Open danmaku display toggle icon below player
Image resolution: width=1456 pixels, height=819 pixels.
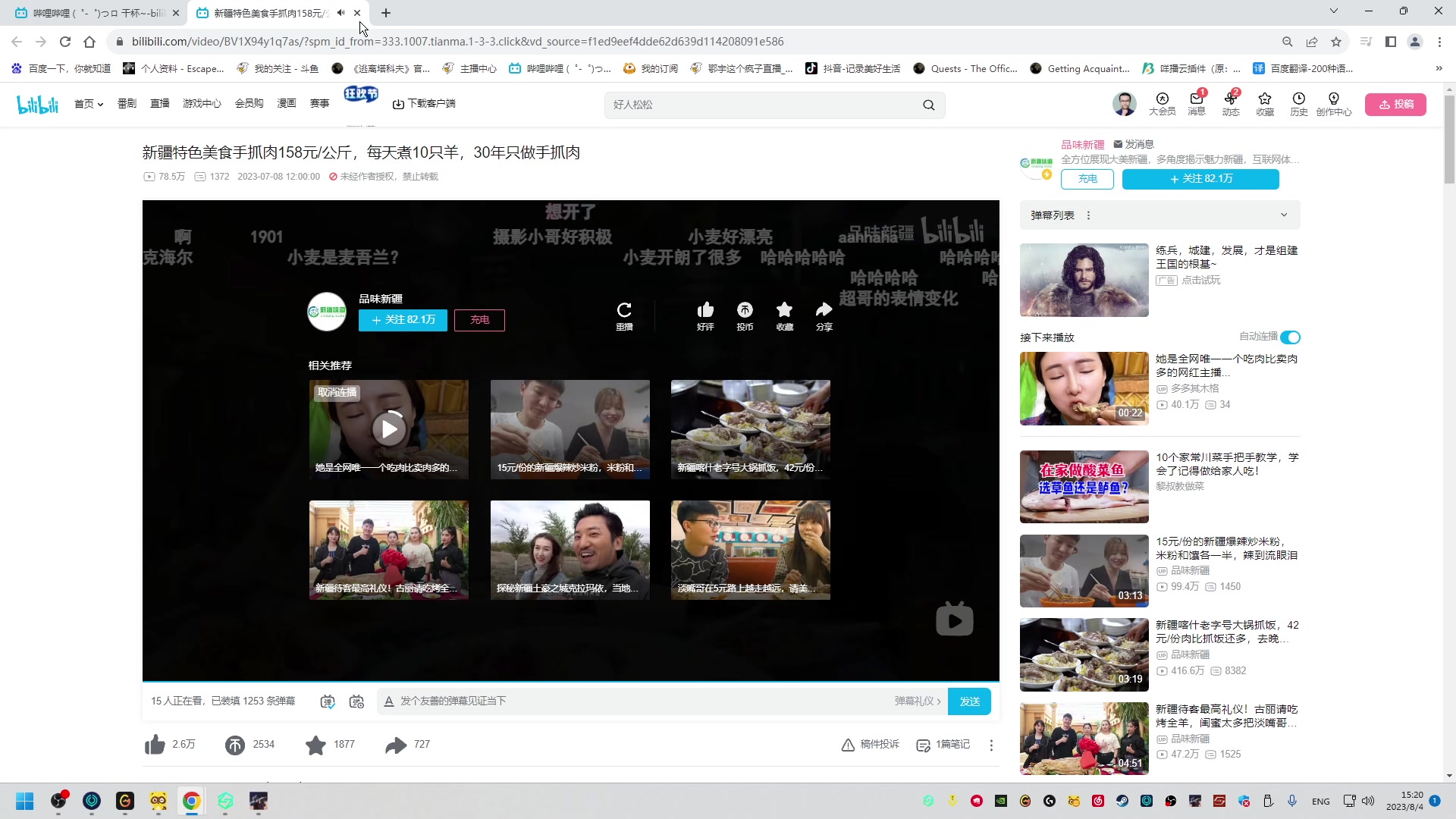[x=328, y=701]
